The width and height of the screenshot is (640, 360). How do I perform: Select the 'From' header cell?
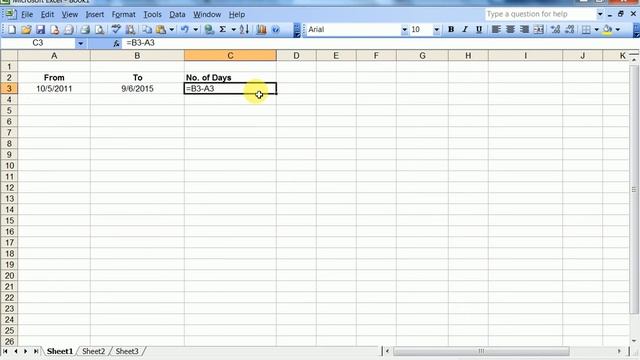[x=54, y=78]
